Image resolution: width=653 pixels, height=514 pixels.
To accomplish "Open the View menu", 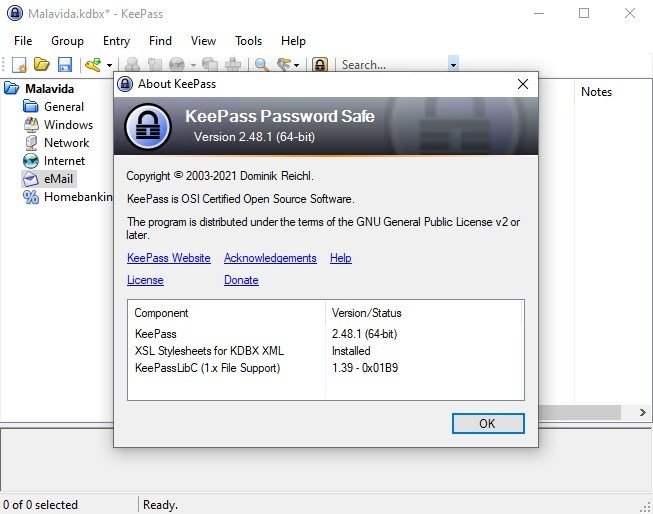I will click(203, 41).
